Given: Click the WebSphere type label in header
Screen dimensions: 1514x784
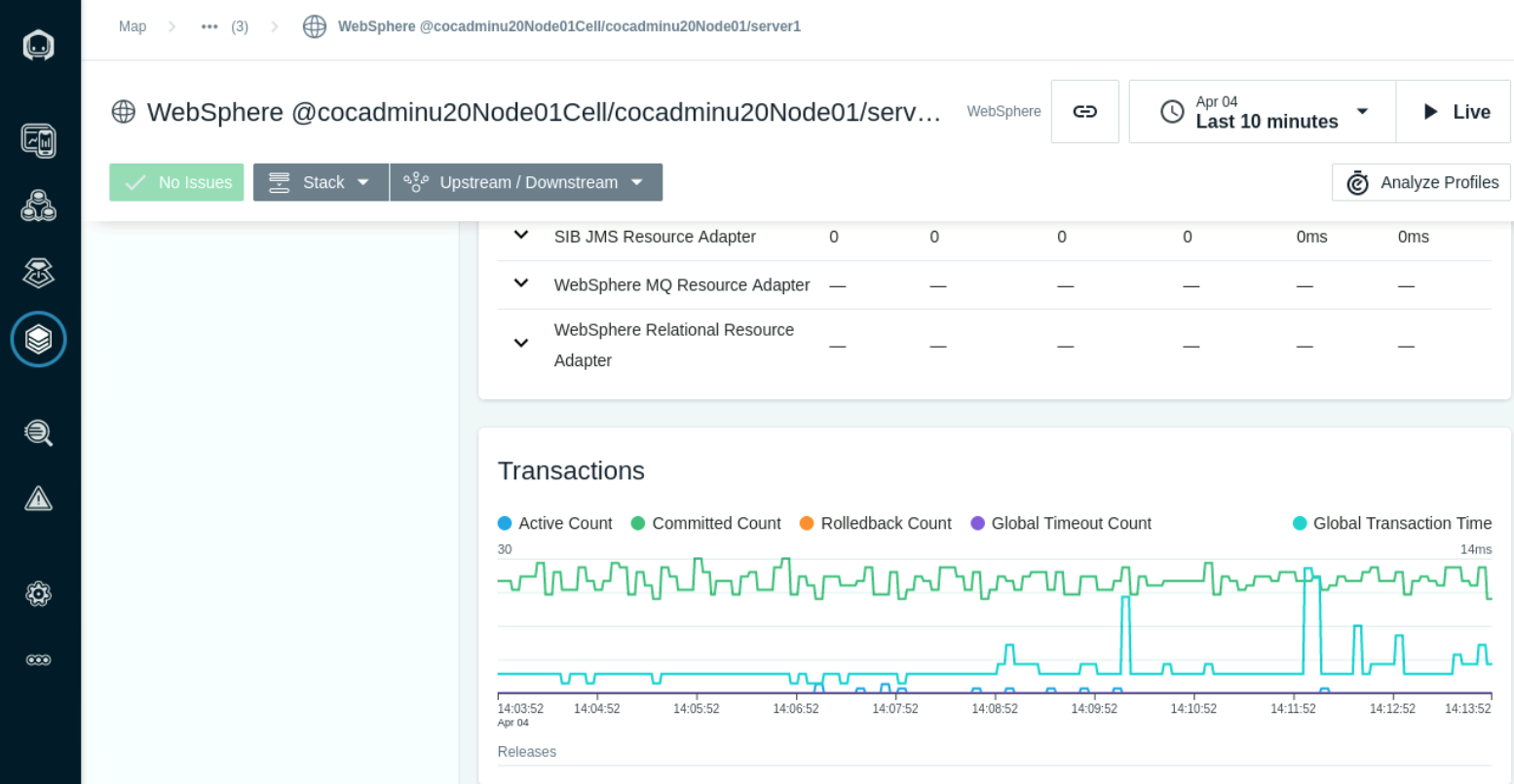Looking at the screenshot, I should click(1003, 111).
